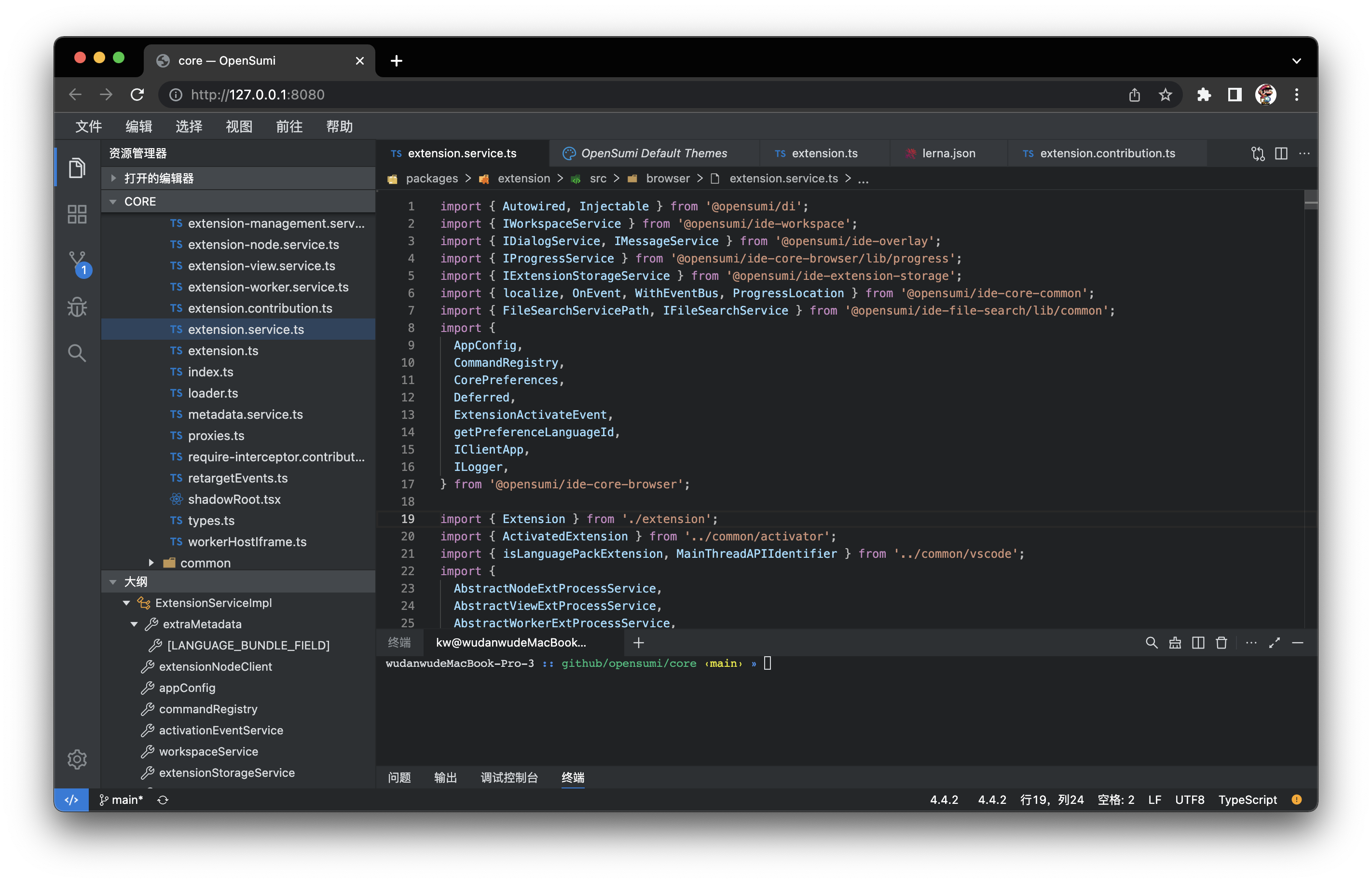Click the clear terminal icon
This screenshot has height=883, width=1372.
(x=1174, y=643)
